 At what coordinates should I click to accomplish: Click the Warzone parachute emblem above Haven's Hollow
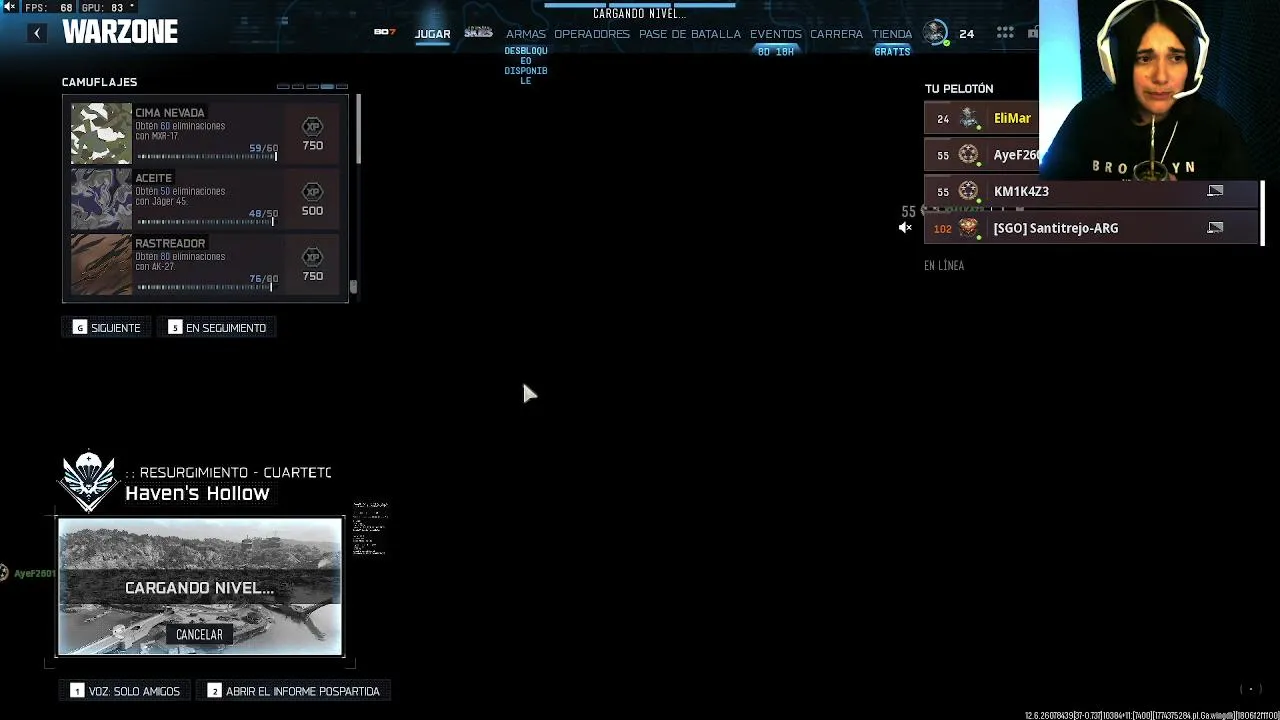pyautogui.click(x=88, y=481)
